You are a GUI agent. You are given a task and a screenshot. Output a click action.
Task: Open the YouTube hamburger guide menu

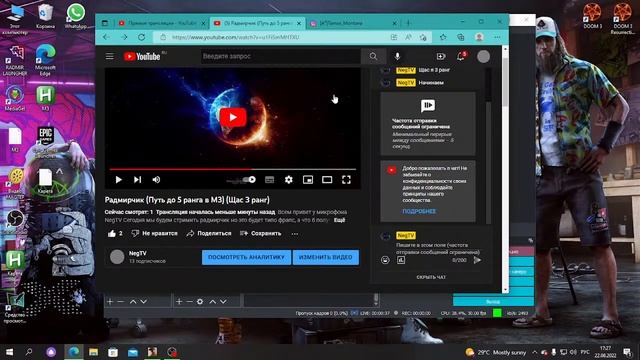coord(110,56)
